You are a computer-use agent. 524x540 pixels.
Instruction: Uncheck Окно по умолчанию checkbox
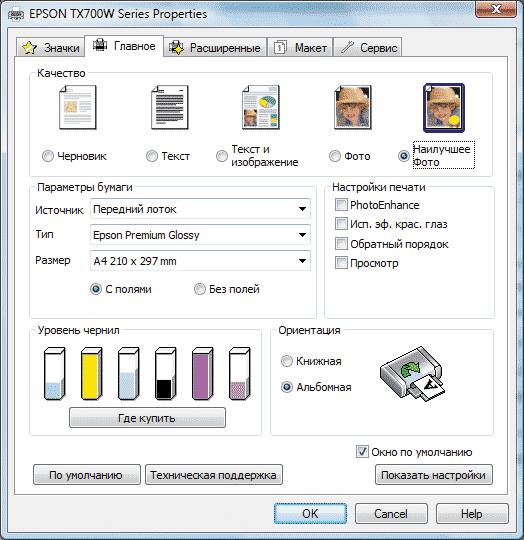click(362, 451)
